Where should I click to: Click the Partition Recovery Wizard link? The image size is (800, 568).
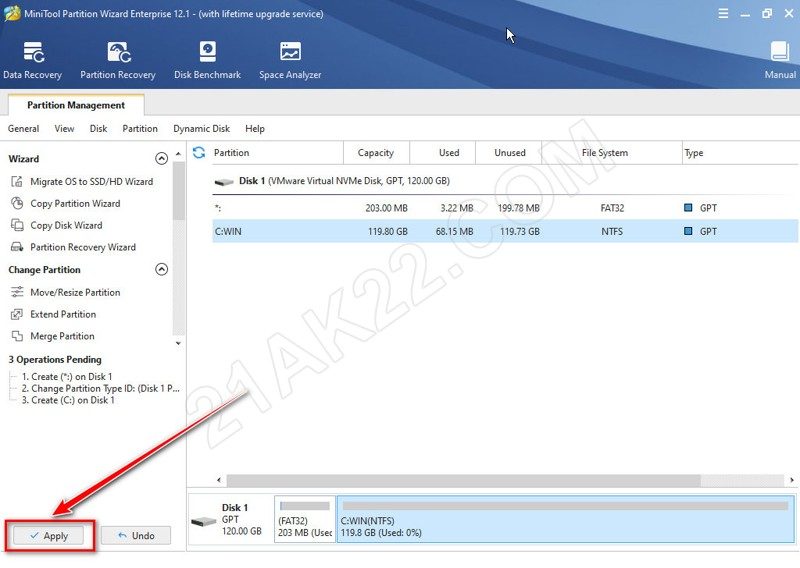pyautogui.click(x=83, y=247)
